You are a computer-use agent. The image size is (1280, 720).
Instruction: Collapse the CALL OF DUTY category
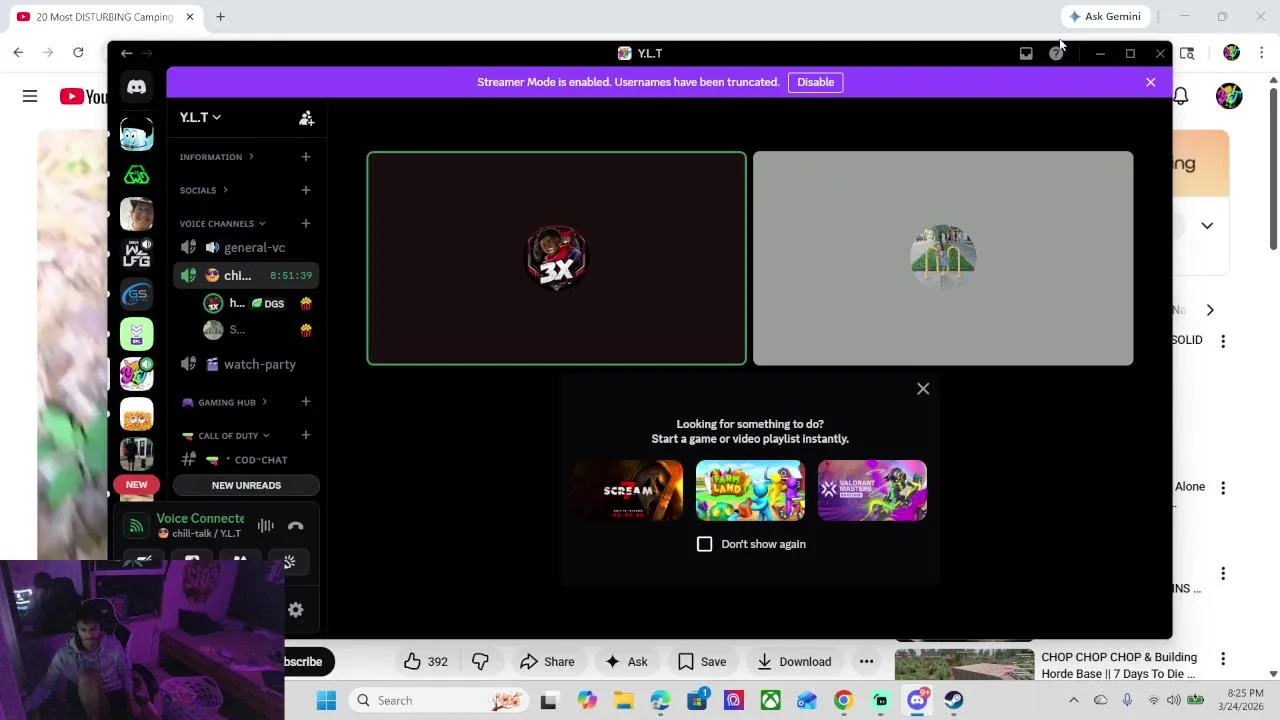tap(228, 436)
